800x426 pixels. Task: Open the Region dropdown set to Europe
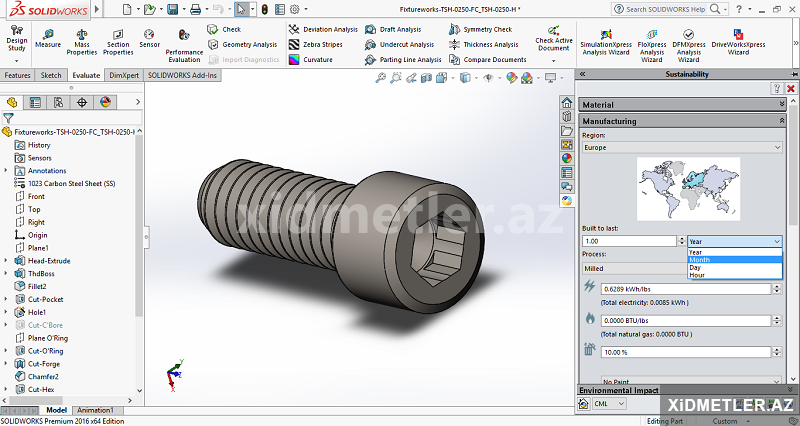pyautogui.click(x=681, y=147)
